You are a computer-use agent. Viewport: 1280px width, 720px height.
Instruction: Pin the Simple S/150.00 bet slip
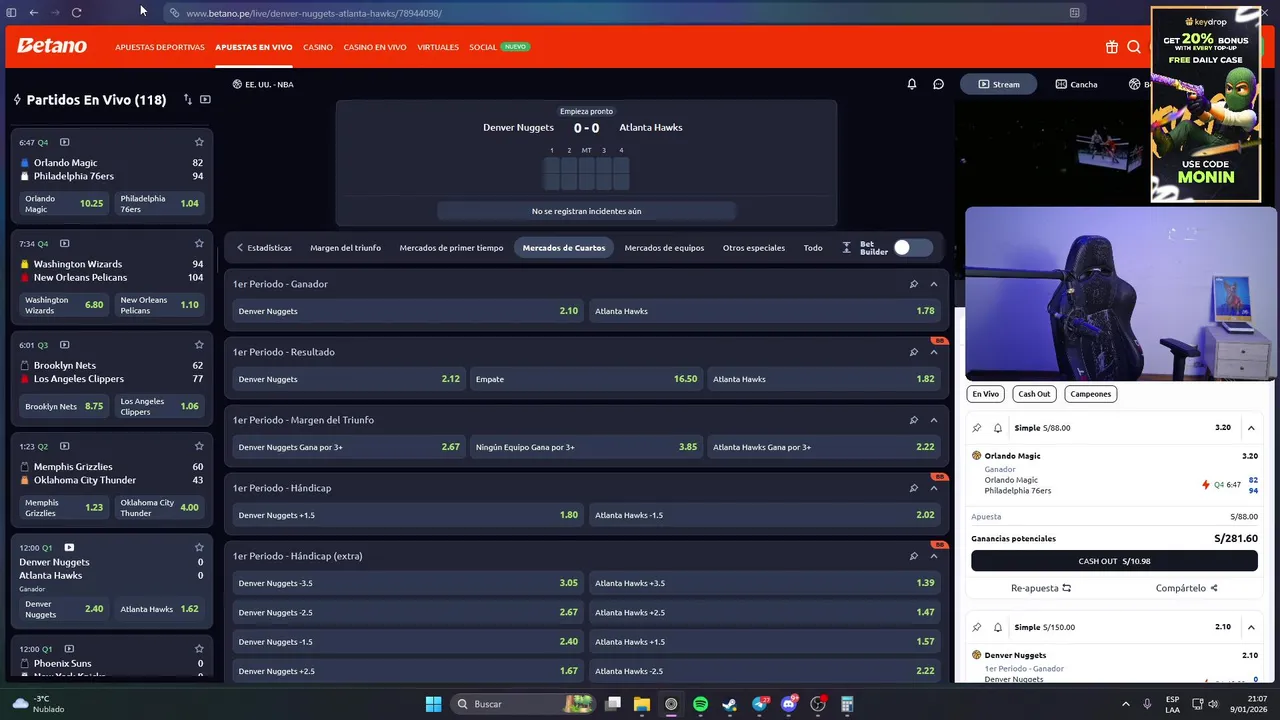[977, 627]
